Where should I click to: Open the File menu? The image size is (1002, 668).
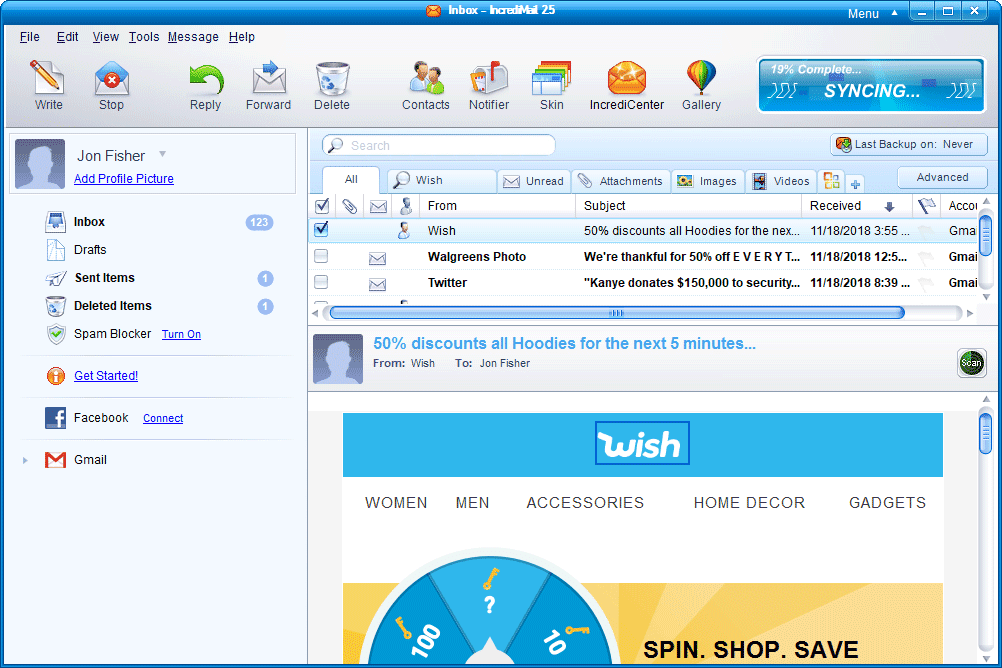(29, 37)
